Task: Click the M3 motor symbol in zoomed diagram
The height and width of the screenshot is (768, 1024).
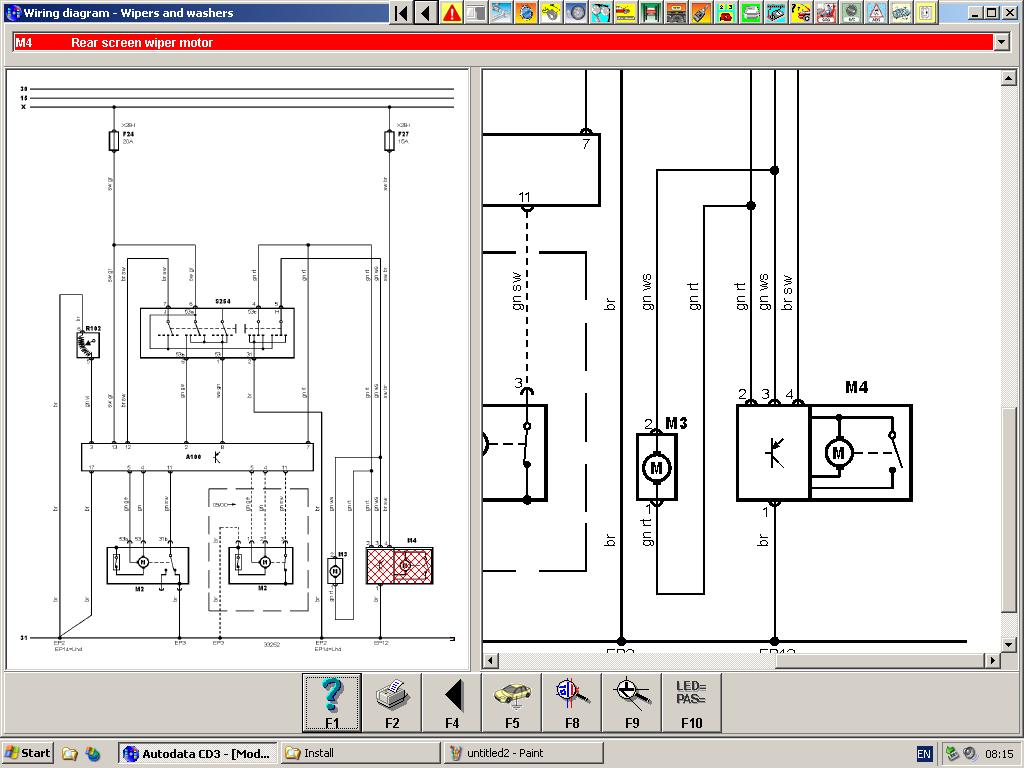Action: pos(656,466)
